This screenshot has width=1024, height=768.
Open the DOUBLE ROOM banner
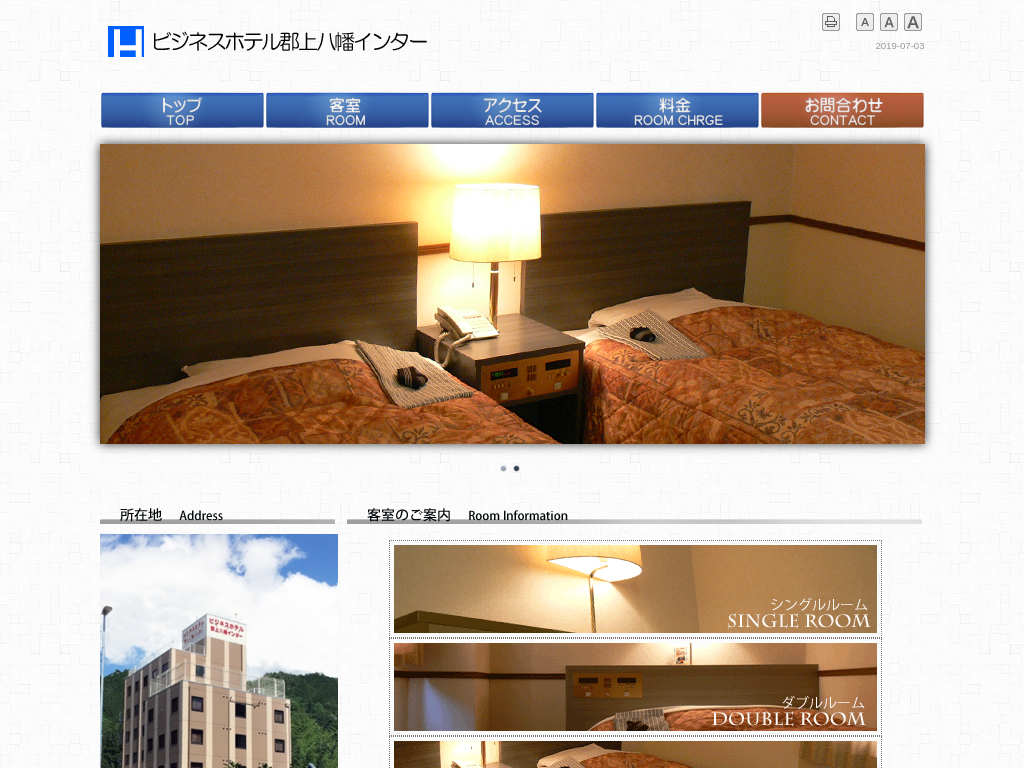[x=635, y=687]
